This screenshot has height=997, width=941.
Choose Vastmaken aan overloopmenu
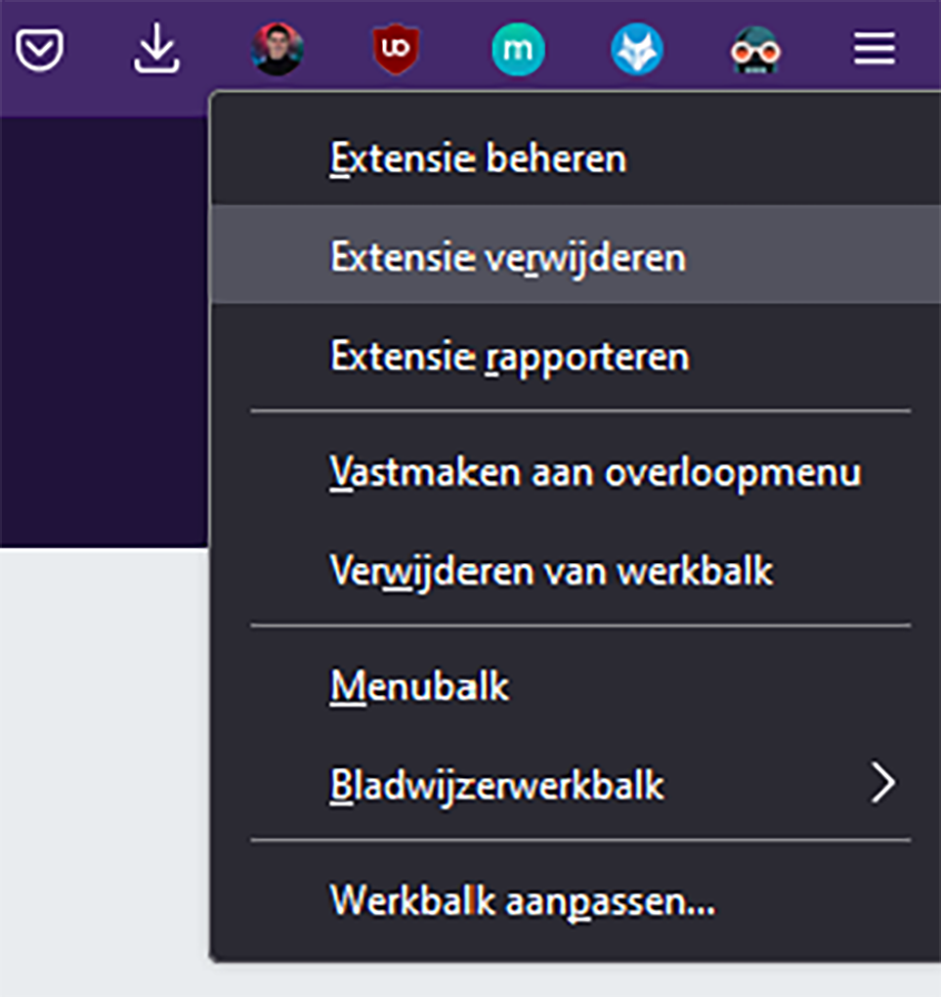(576, 472)
